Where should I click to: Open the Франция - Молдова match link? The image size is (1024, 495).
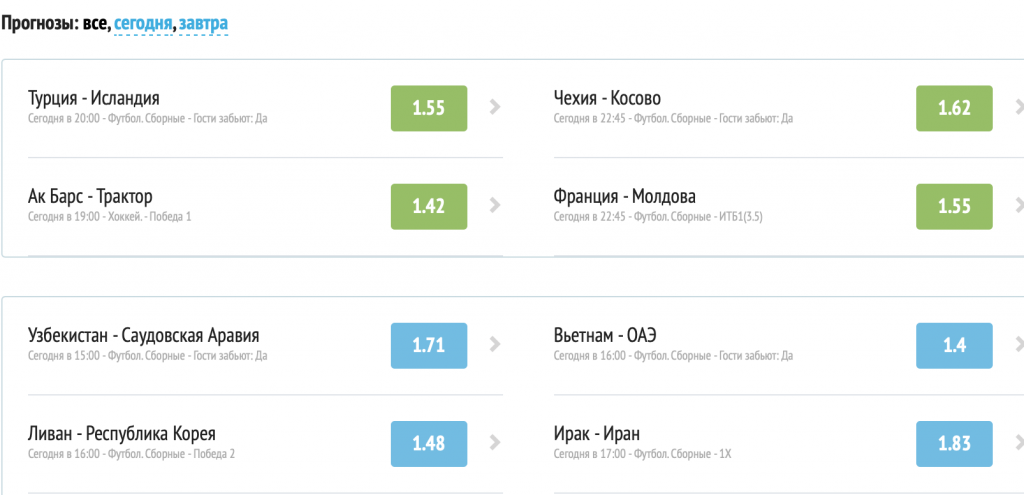point(624,196)
